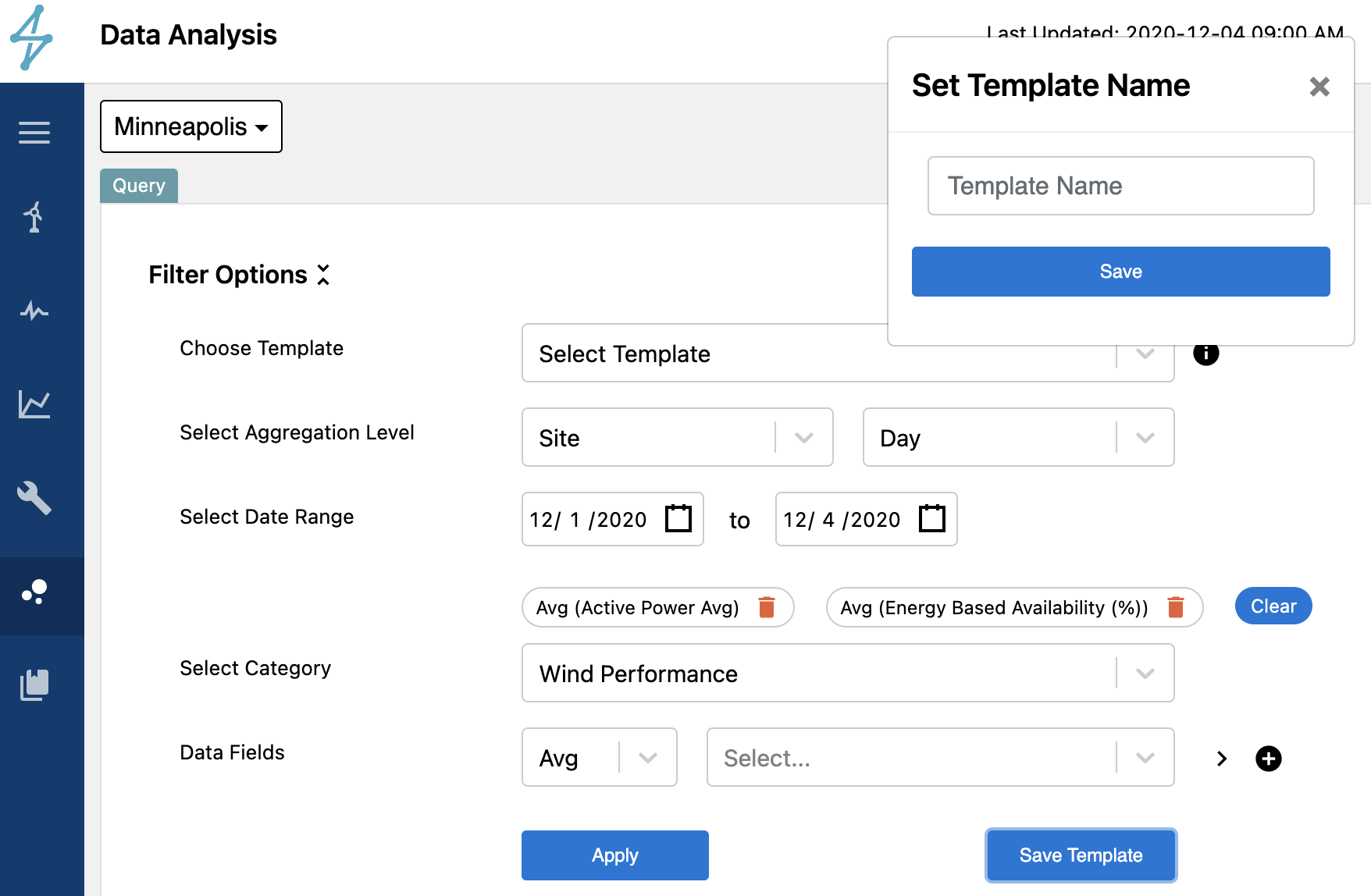The width and height of the screenshot is (1371, 896).
Task: Switch to the Query tab
Action: click(139, 186)
